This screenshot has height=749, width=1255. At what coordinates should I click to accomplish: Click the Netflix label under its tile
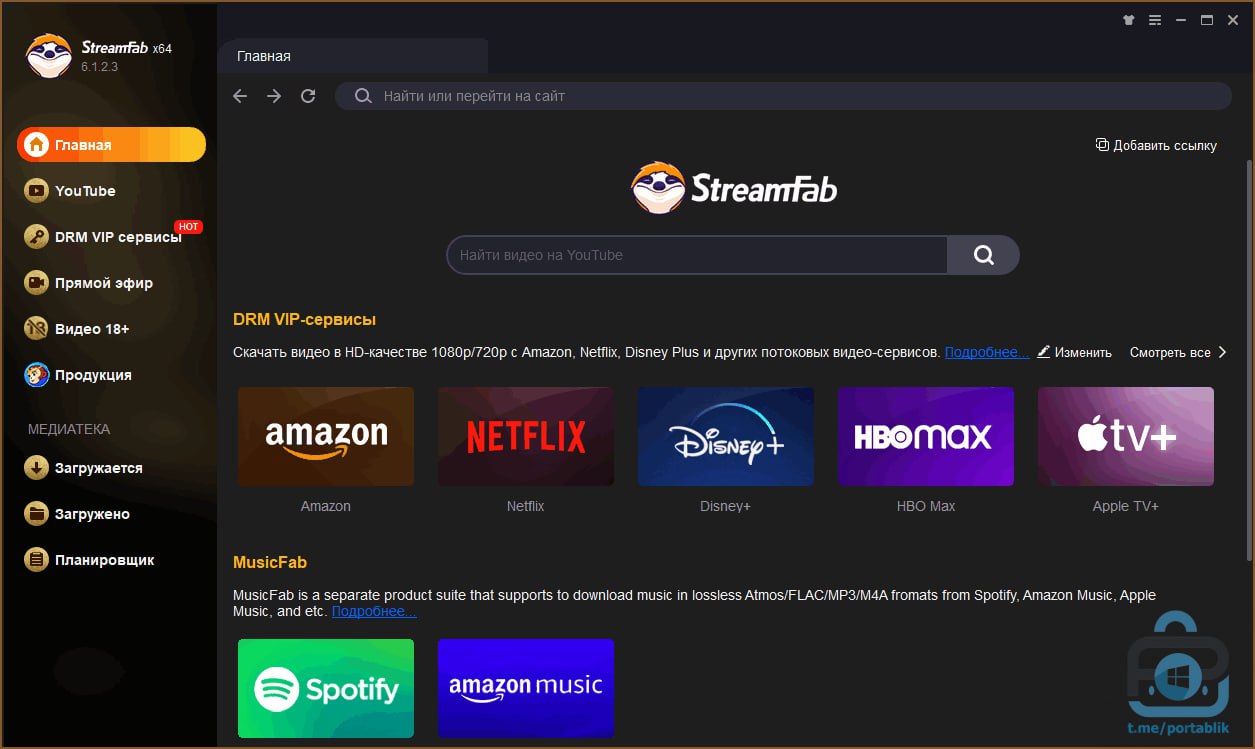tap(526, 506)
